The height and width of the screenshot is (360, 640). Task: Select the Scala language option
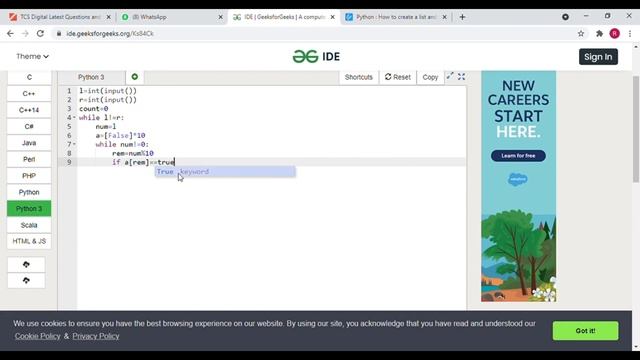pos(29,225)
